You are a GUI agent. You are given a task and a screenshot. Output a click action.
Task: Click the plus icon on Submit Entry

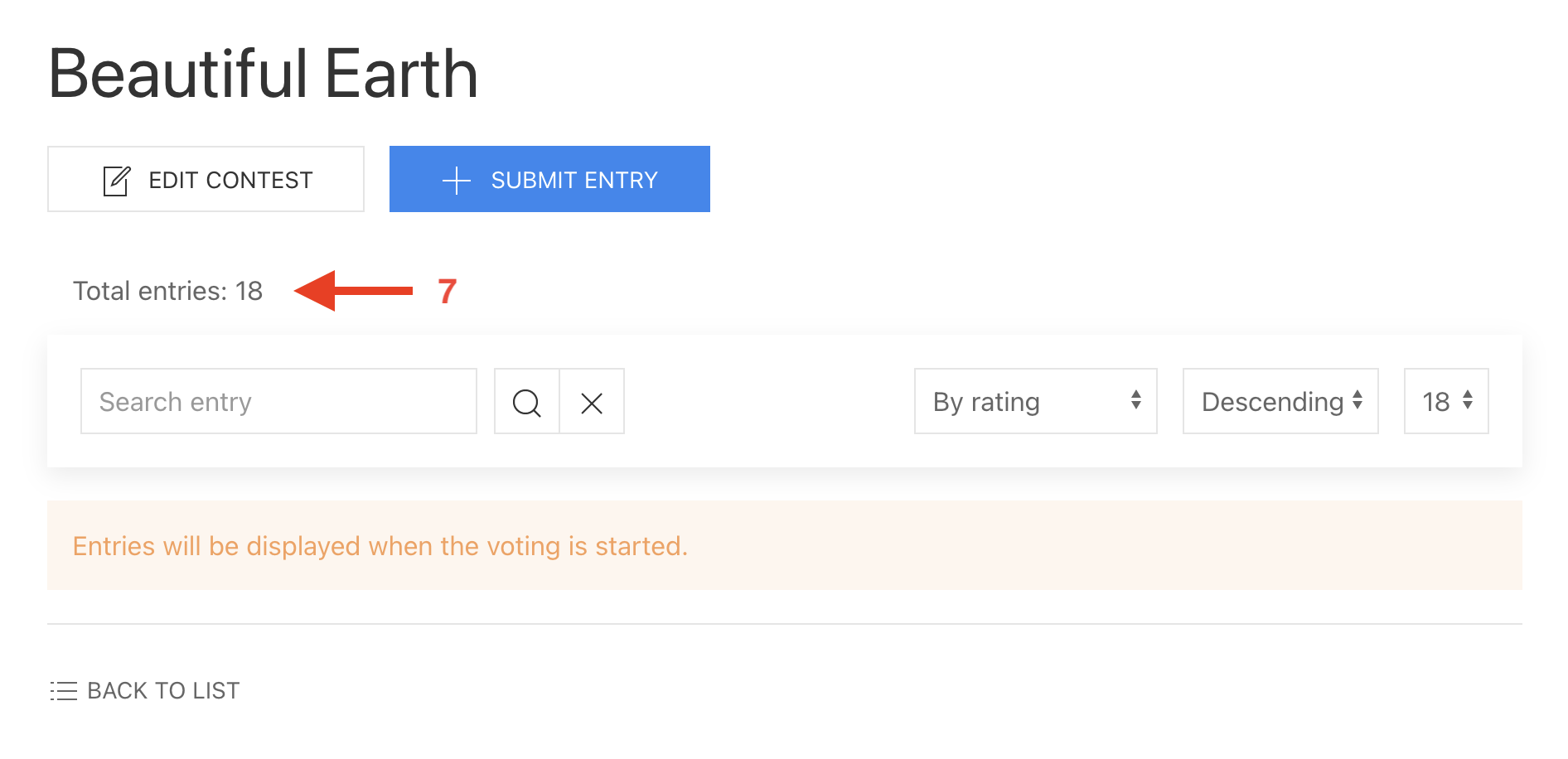pyautogui.click(x=457, y=181)
